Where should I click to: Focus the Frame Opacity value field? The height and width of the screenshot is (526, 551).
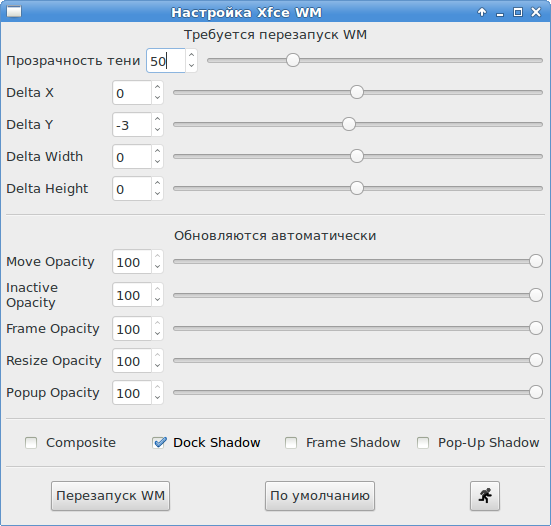pyautogui.click(x=132, y=329)
